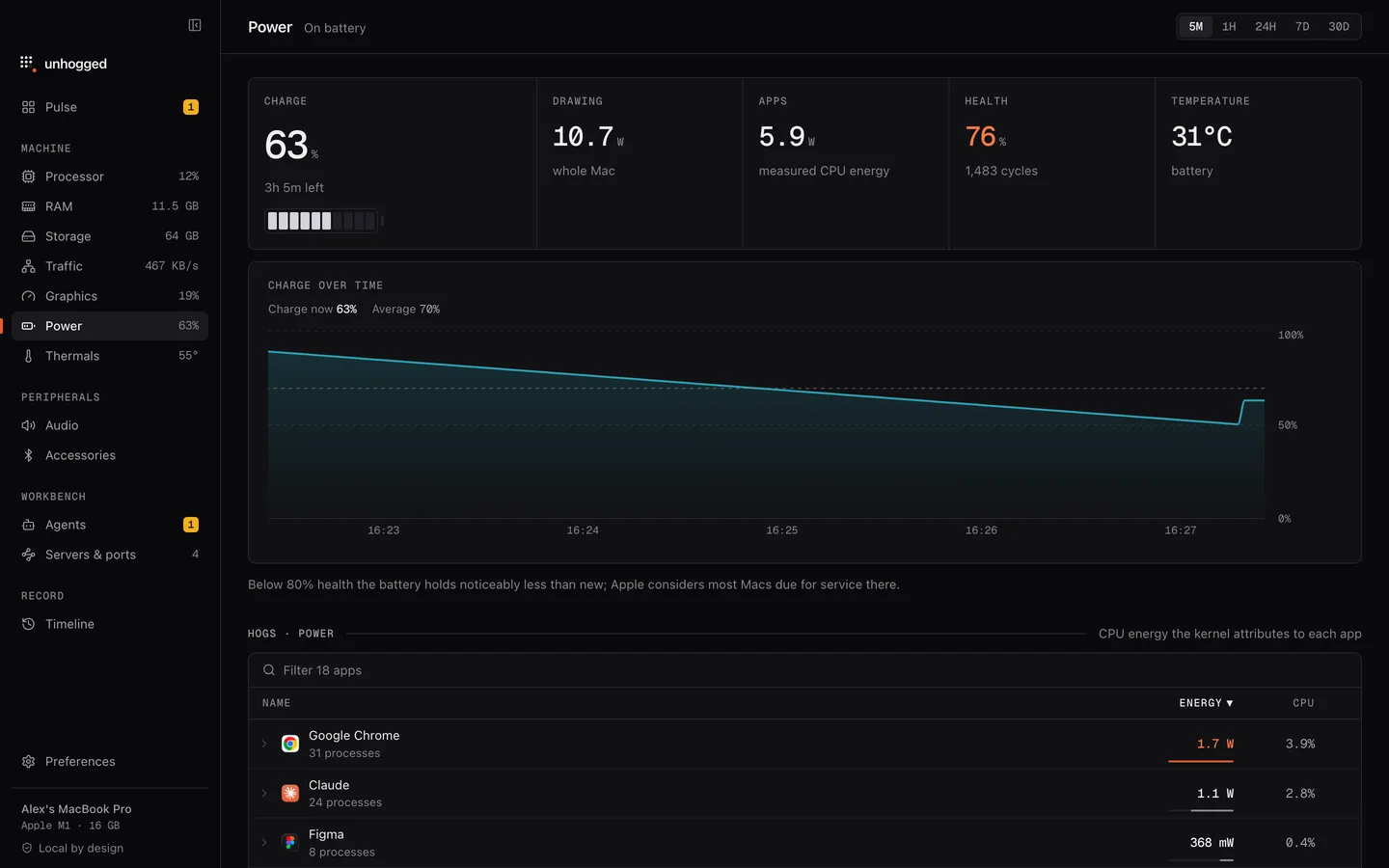Expand the Claude processes row
Screen dimensions: 1389x868
coord(264,793)
